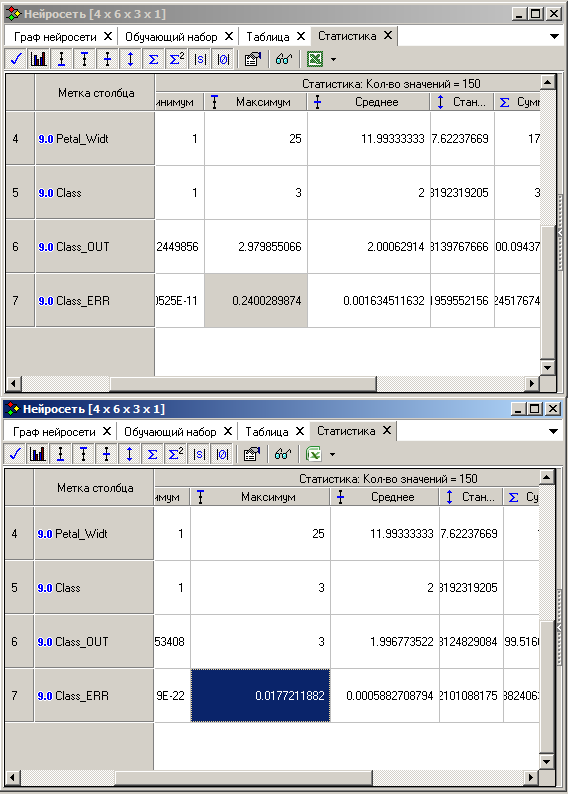Click horizontal scroll-right arrow in lower window

531,777
